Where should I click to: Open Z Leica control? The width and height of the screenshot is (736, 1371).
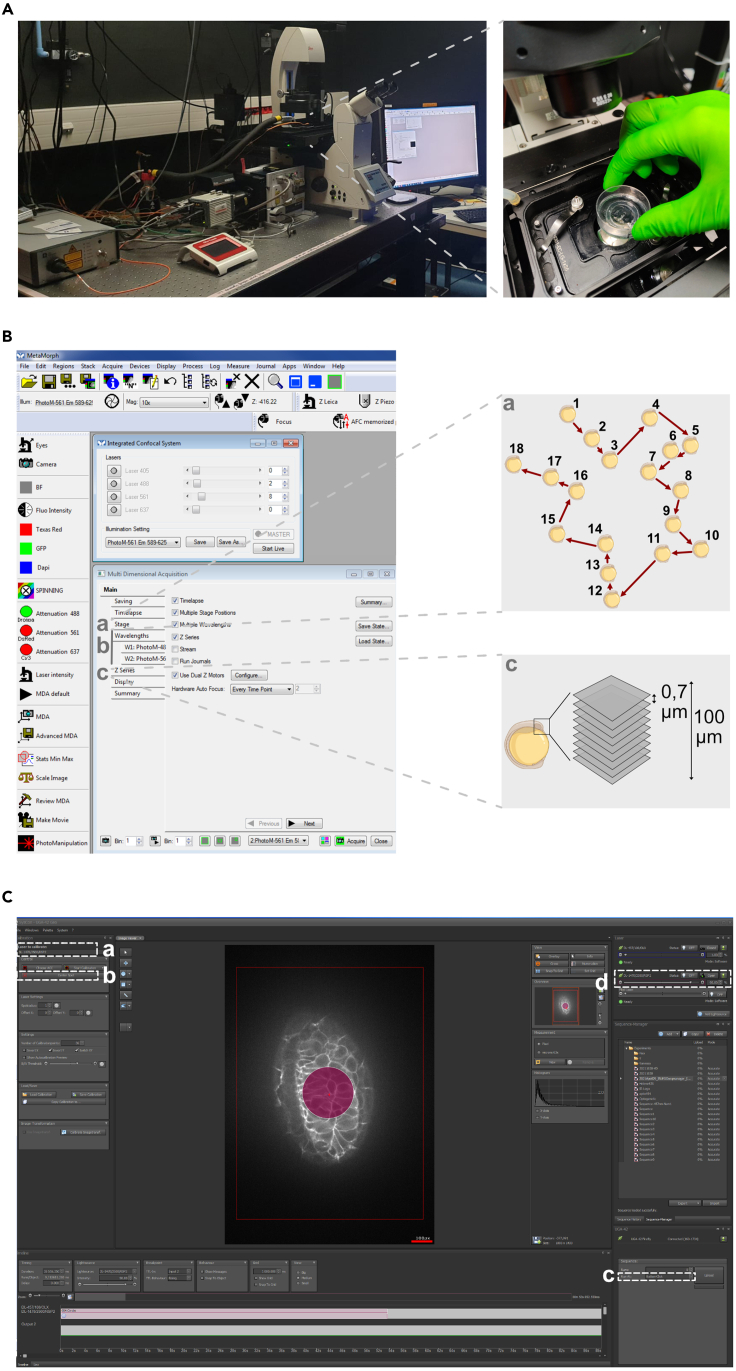point(319,401)
